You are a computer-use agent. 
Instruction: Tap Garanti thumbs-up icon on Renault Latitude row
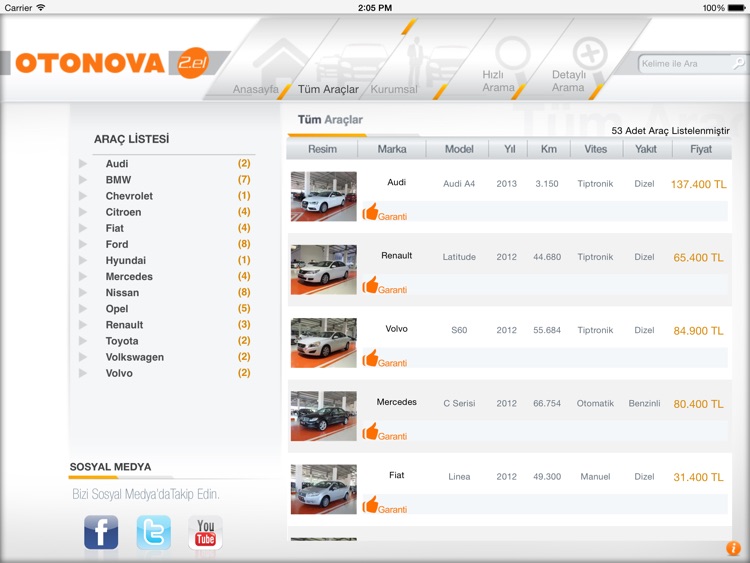370,285
